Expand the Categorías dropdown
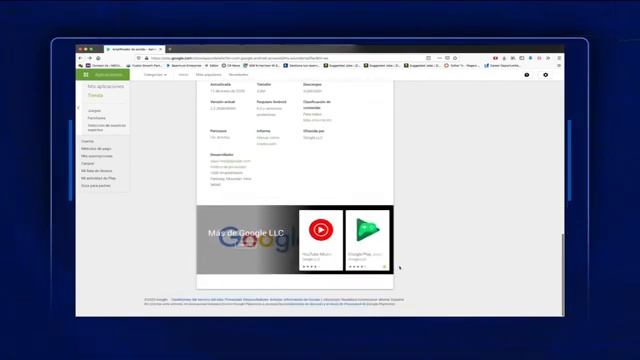The width and height of the screenshot is (640, 360). point(155,75)
